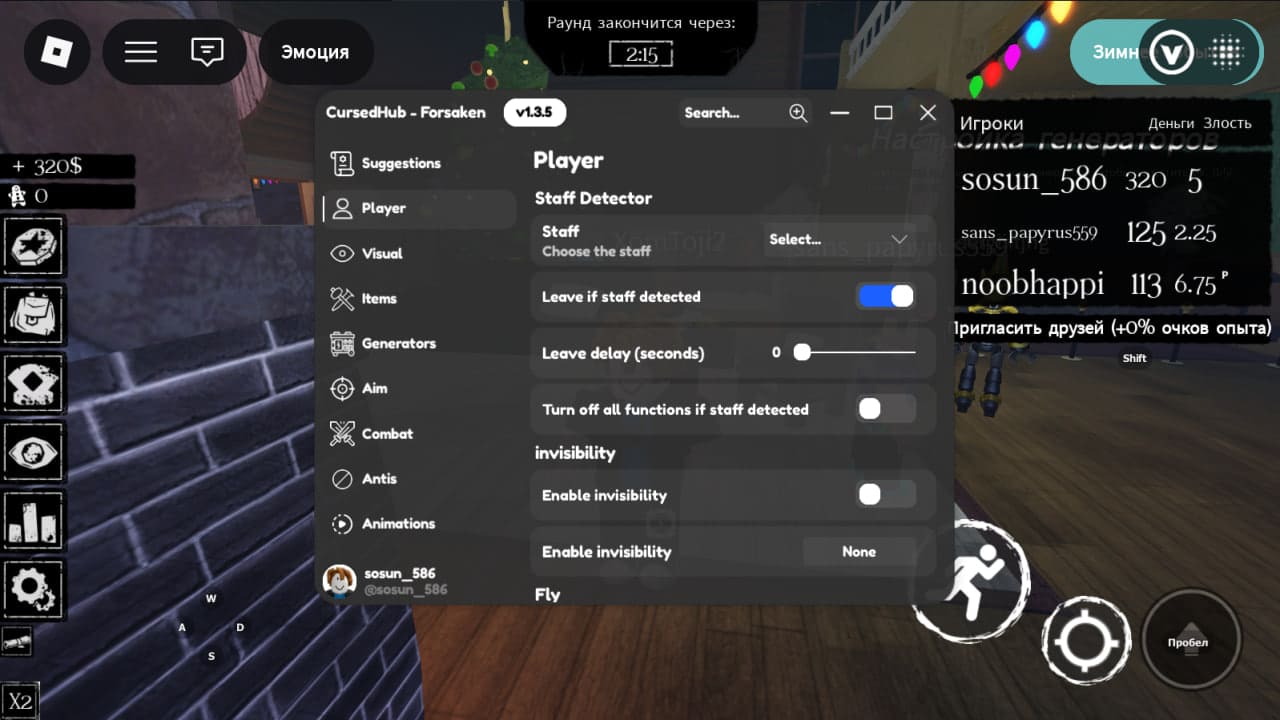The image size is (1280, 720).
Task: Switch to the Visual section
Action: click(x=417, y=253)
